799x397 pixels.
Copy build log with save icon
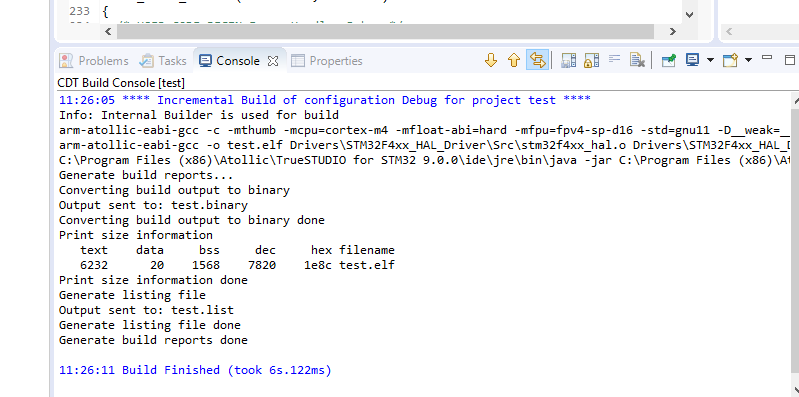(568, 60)
